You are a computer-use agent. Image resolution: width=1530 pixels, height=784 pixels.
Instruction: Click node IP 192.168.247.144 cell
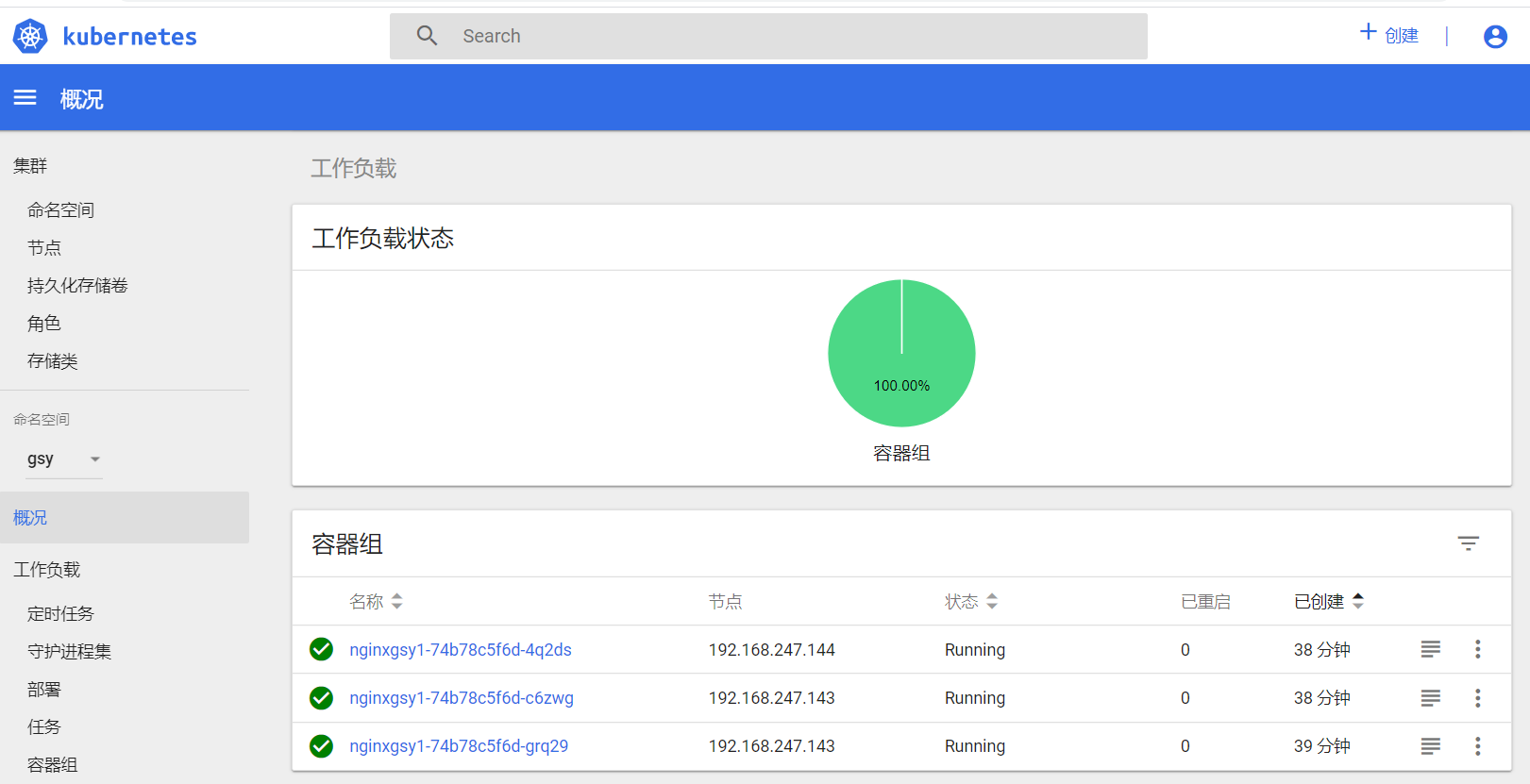pyautogui.click(x=772, y=650)
